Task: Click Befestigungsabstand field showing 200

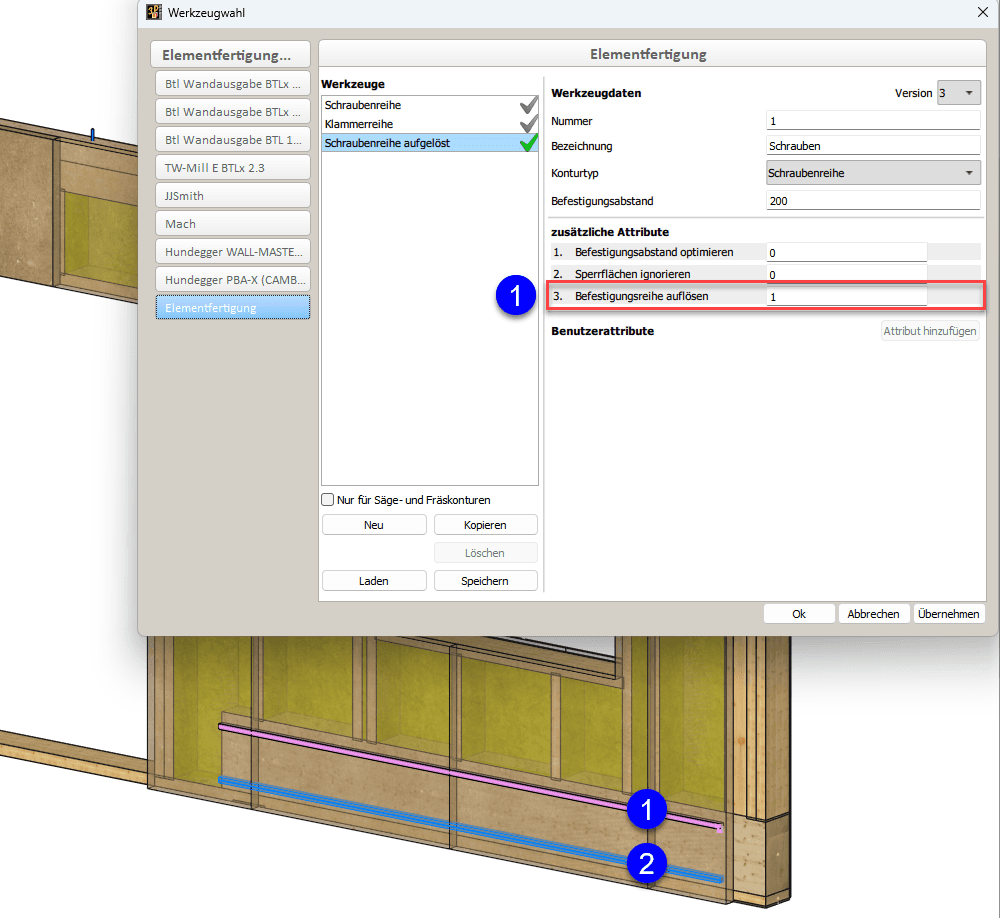Action: pos(873,201)
